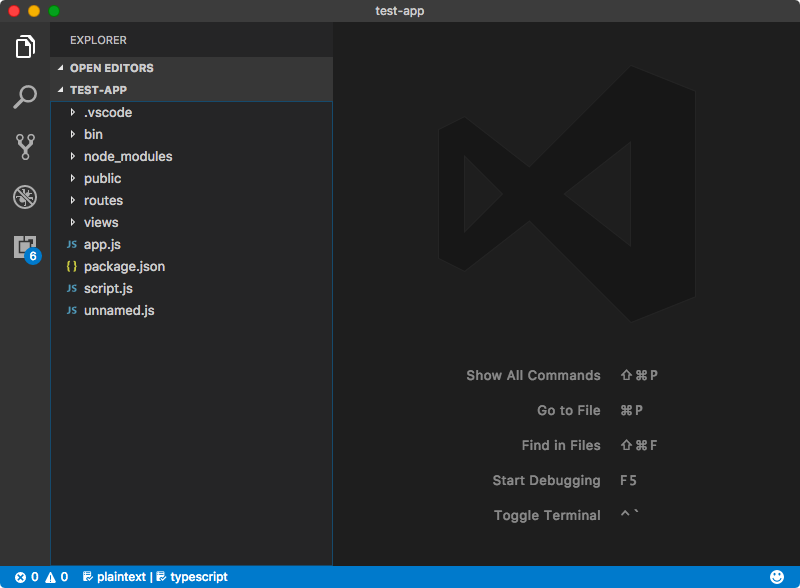
Task: Click the Find in Files hint text
Action: 561,445
